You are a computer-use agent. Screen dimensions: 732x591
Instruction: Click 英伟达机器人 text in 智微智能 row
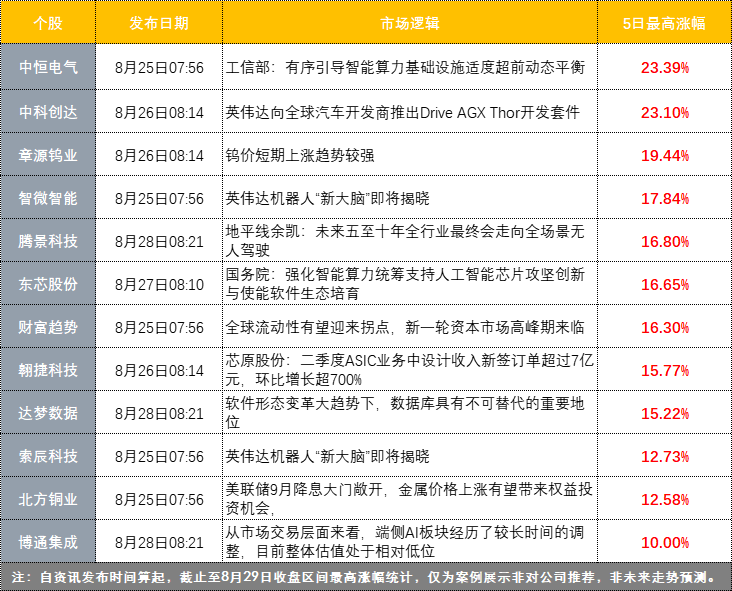click(x=327, y=198)
